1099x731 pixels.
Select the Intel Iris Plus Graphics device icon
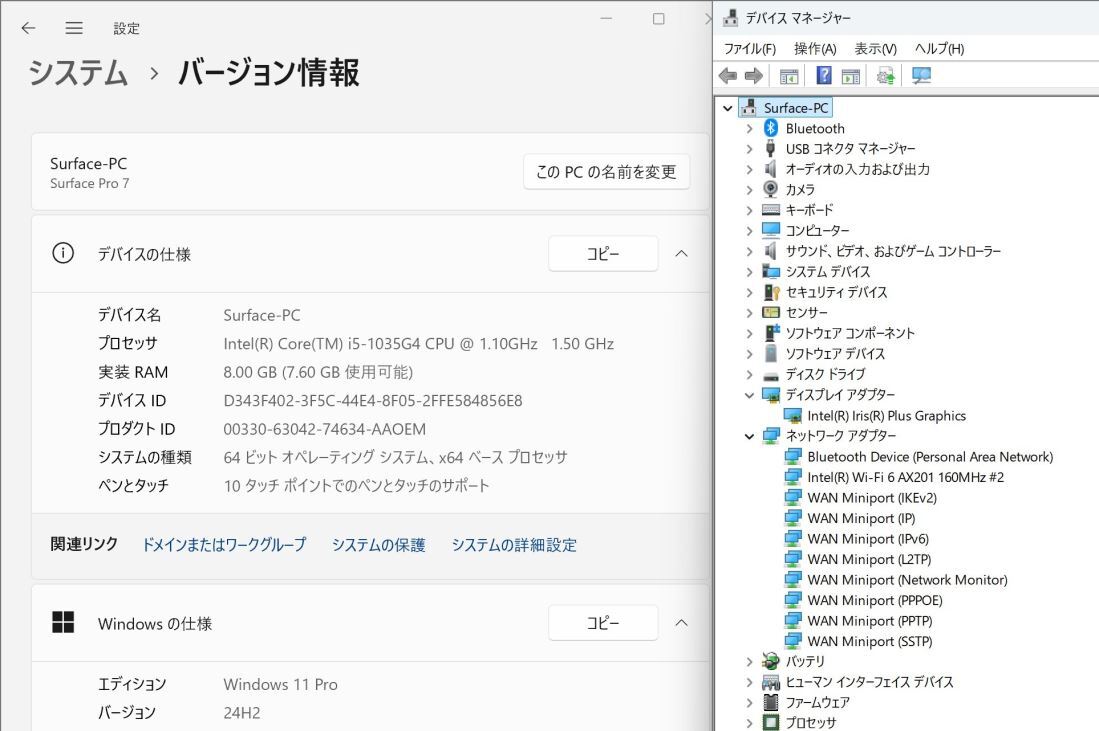tap(793, 416)
